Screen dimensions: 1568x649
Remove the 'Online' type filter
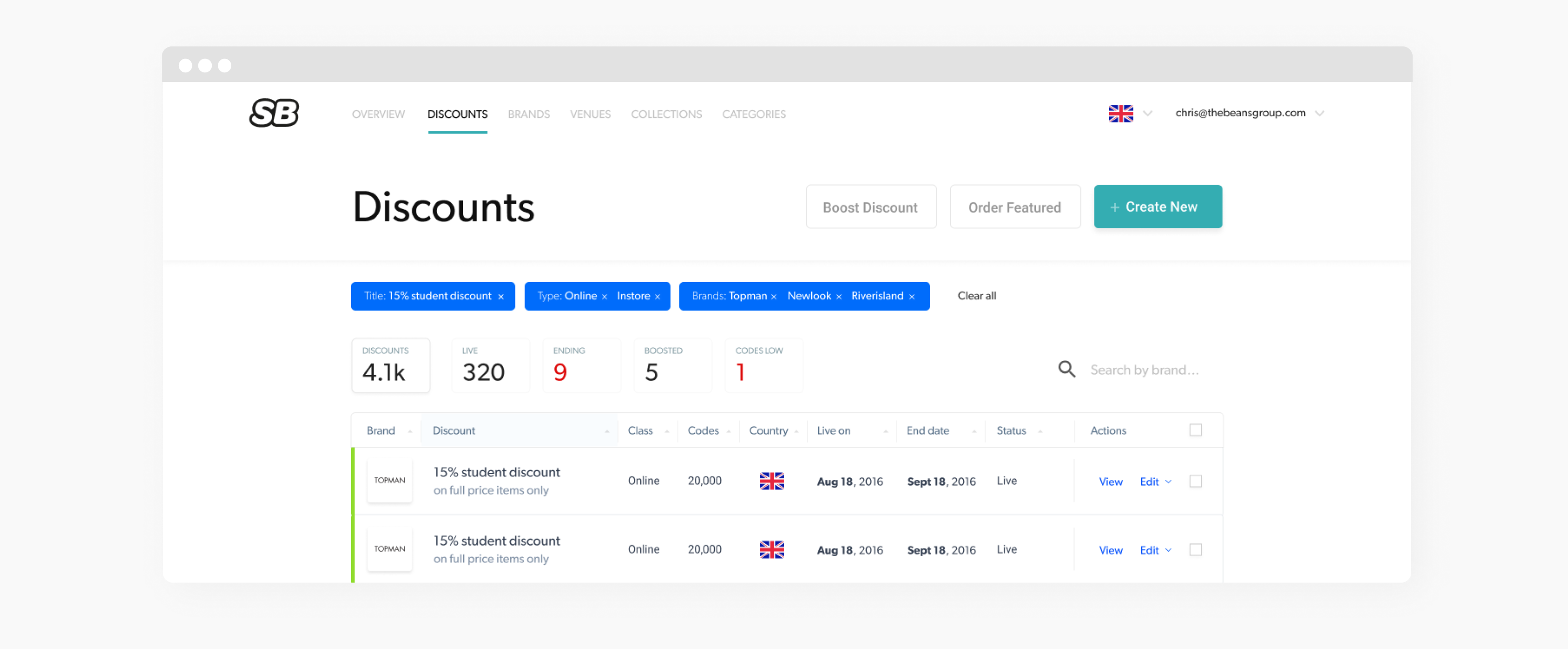[604, 296]
